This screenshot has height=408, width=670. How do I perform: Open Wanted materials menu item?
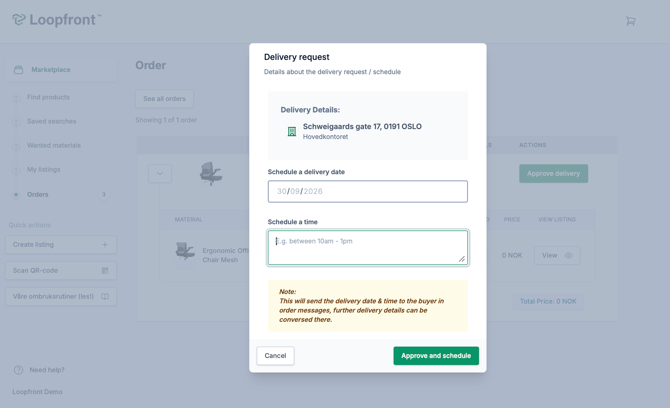pyautogui.click(x=54, y=146)
